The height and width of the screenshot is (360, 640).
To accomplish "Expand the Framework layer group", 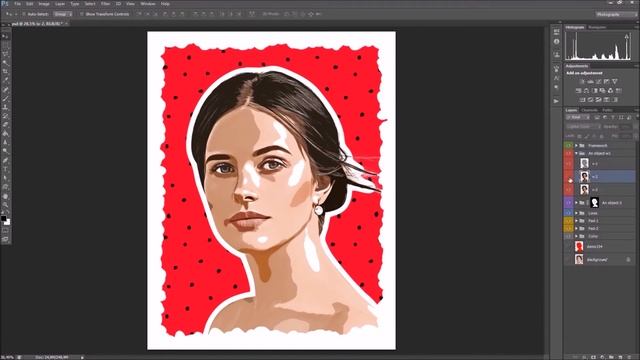I will point(576,146).
